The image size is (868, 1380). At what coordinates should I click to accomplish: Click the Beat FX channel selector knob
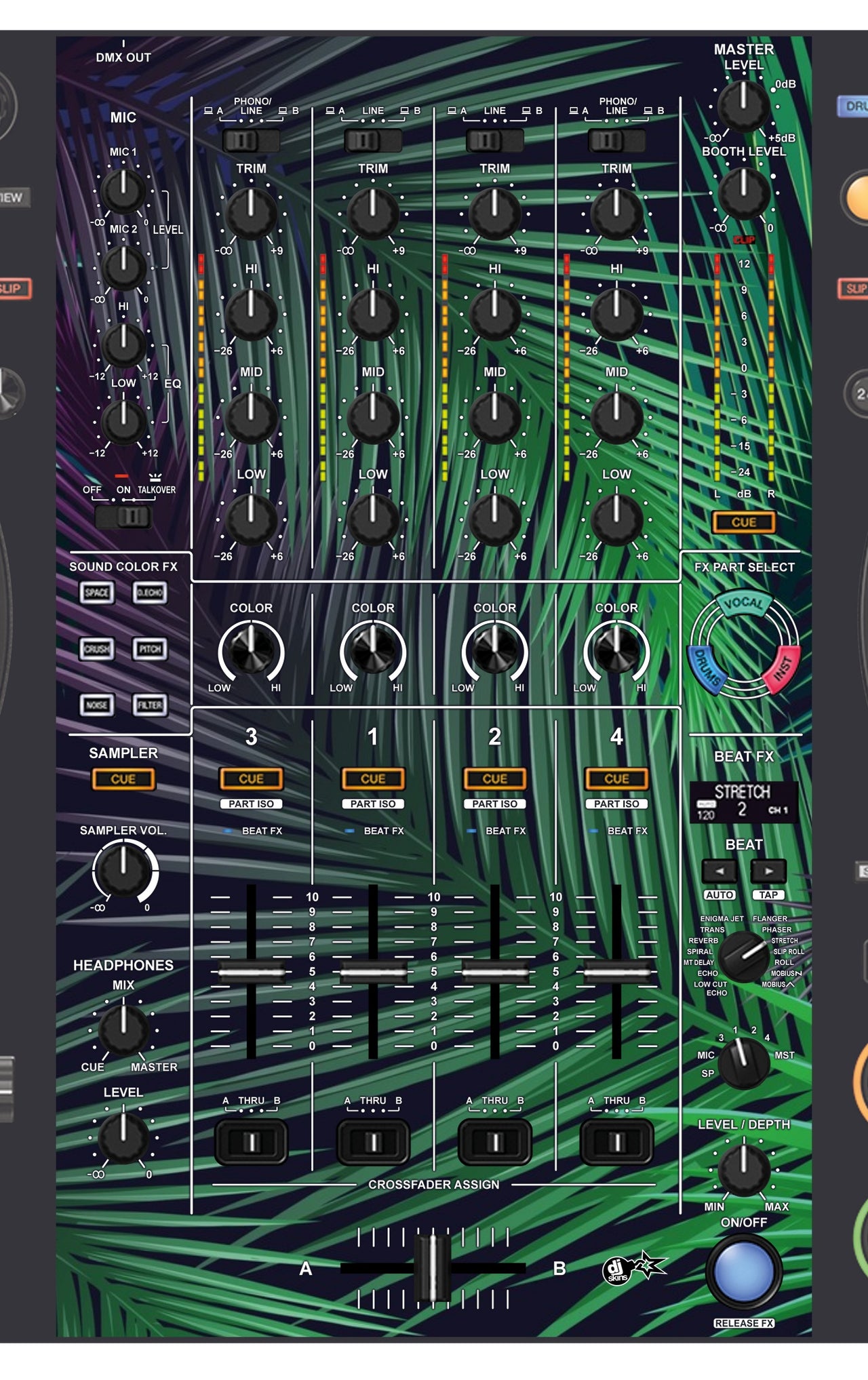[x=744, y=1063]
